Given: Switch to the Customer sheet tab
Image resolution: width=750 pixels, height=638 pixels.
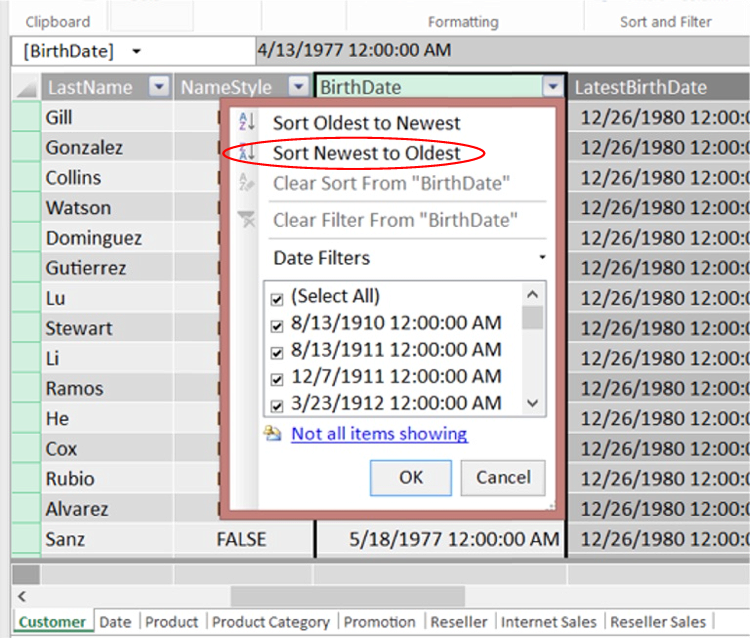Looking at the screenshot, I should 52,622.
